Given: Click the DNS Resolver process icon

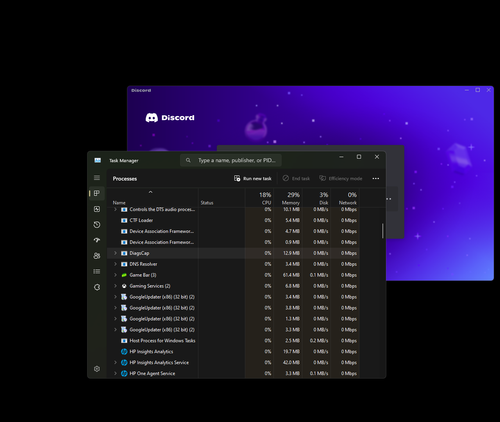Looking at the screenshot, I should click(124, 264).
